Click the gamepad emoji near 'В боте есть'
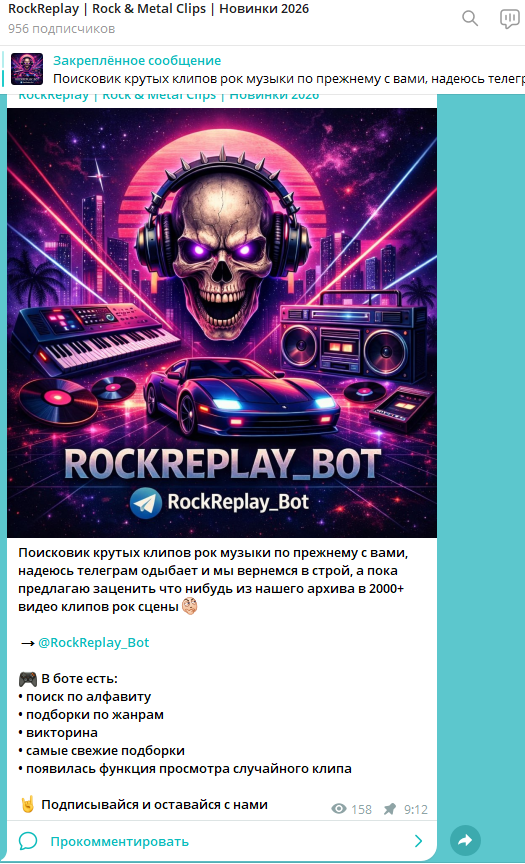 pyautogui.click(x=28, y=679)
